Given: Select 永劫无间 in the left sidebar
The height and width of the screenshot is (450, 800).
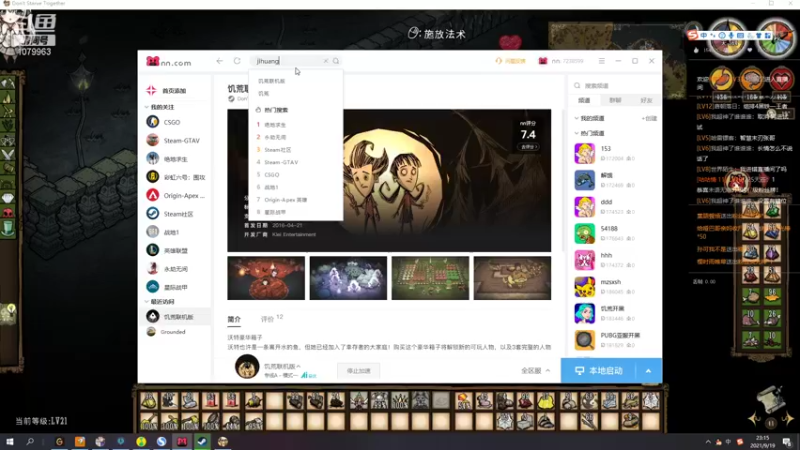Looking at the screenshot, I should pyautogui.click(x=176, y=269).
